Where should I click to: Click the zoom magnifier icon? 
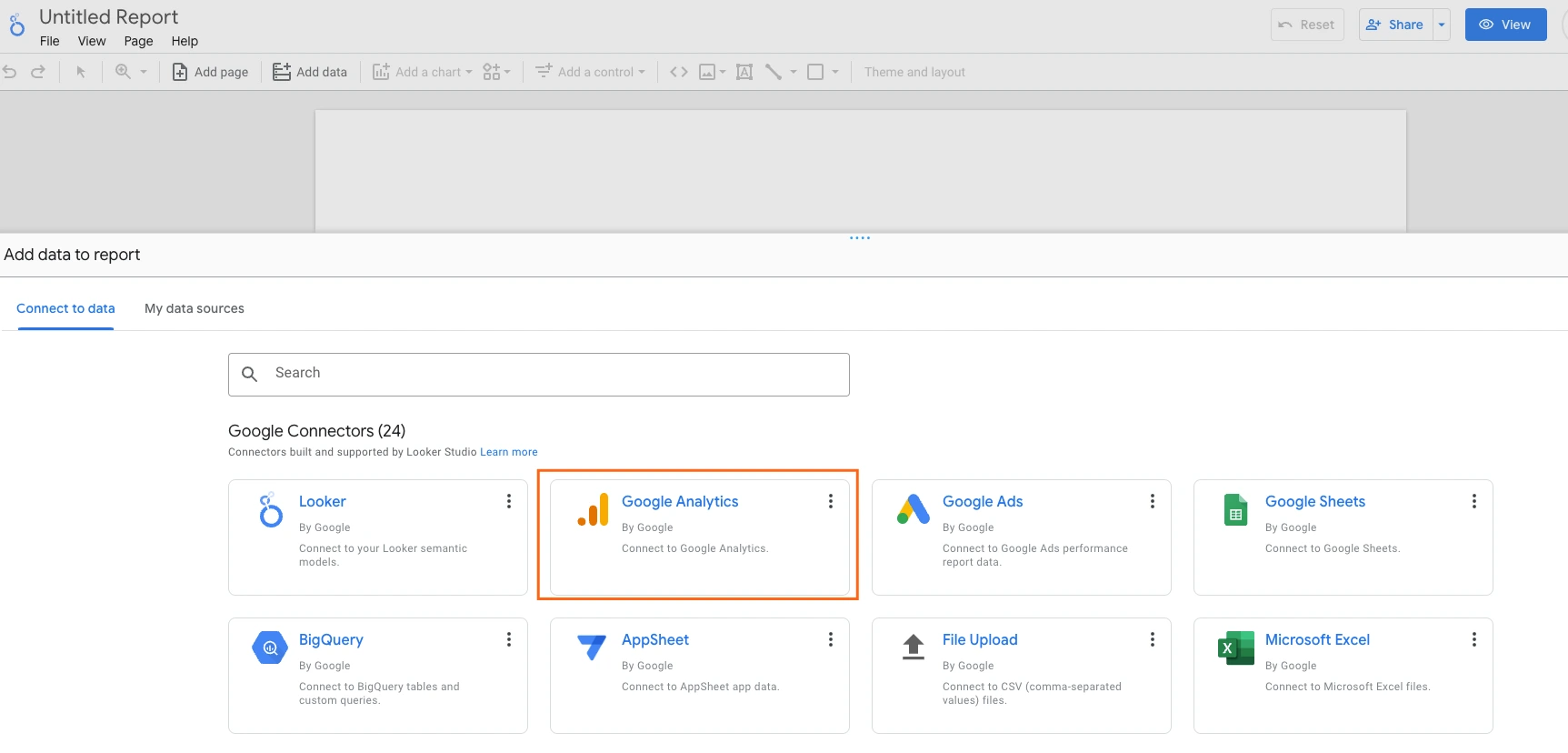pos(123,72)
